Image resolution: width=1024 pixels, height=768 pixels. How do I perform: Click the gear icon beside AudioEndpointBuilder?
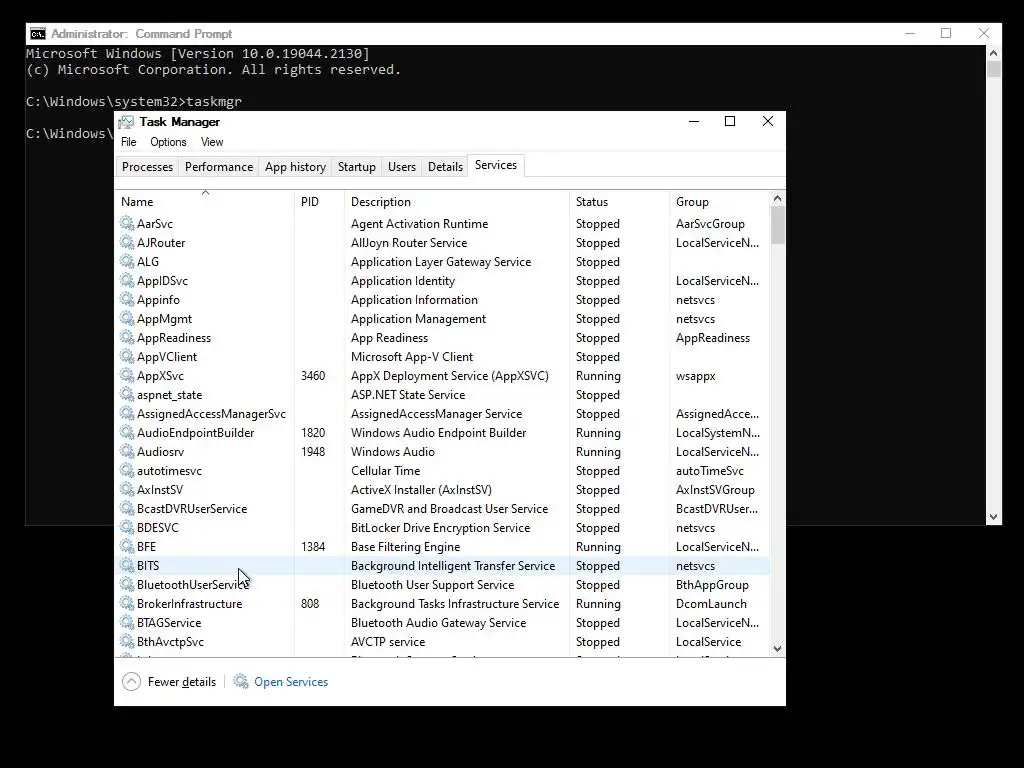click(x=127, y=432)
